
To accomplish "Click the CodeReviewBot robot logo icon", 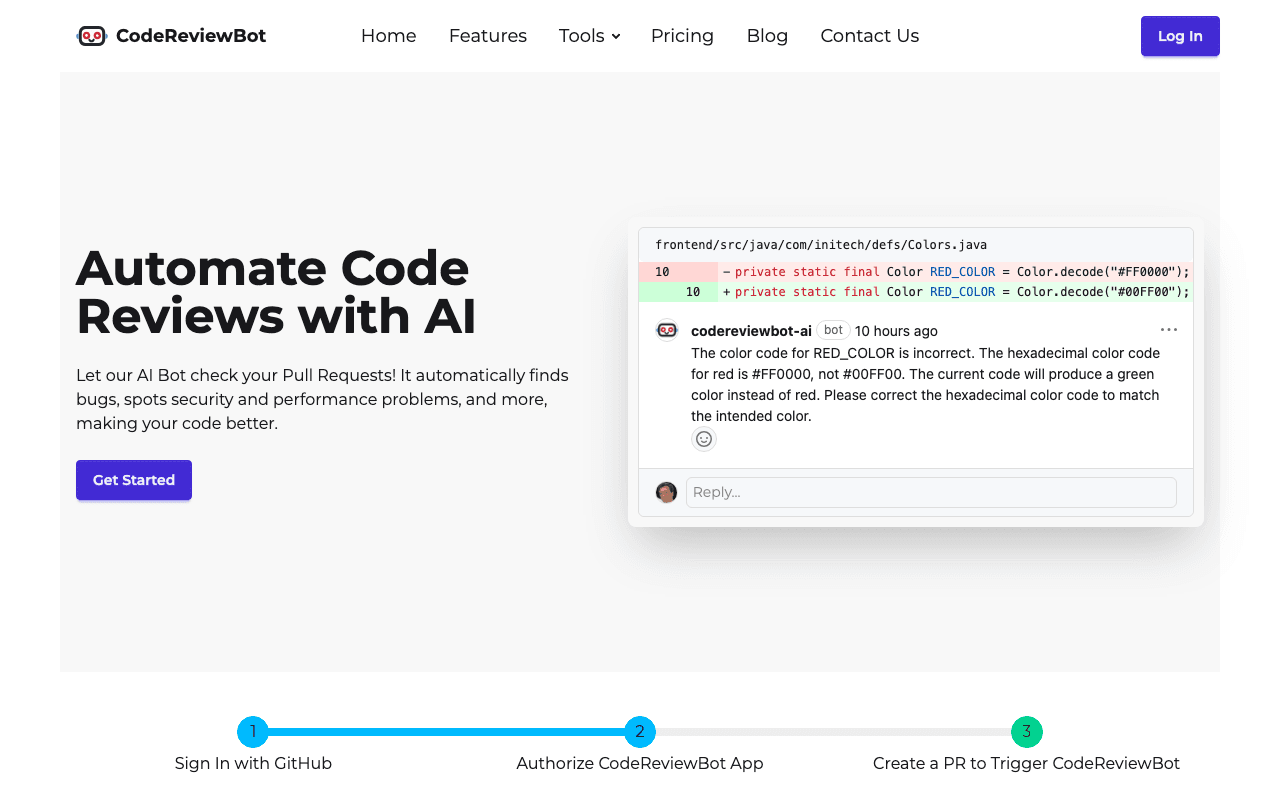I will click(x=92, y=36).
